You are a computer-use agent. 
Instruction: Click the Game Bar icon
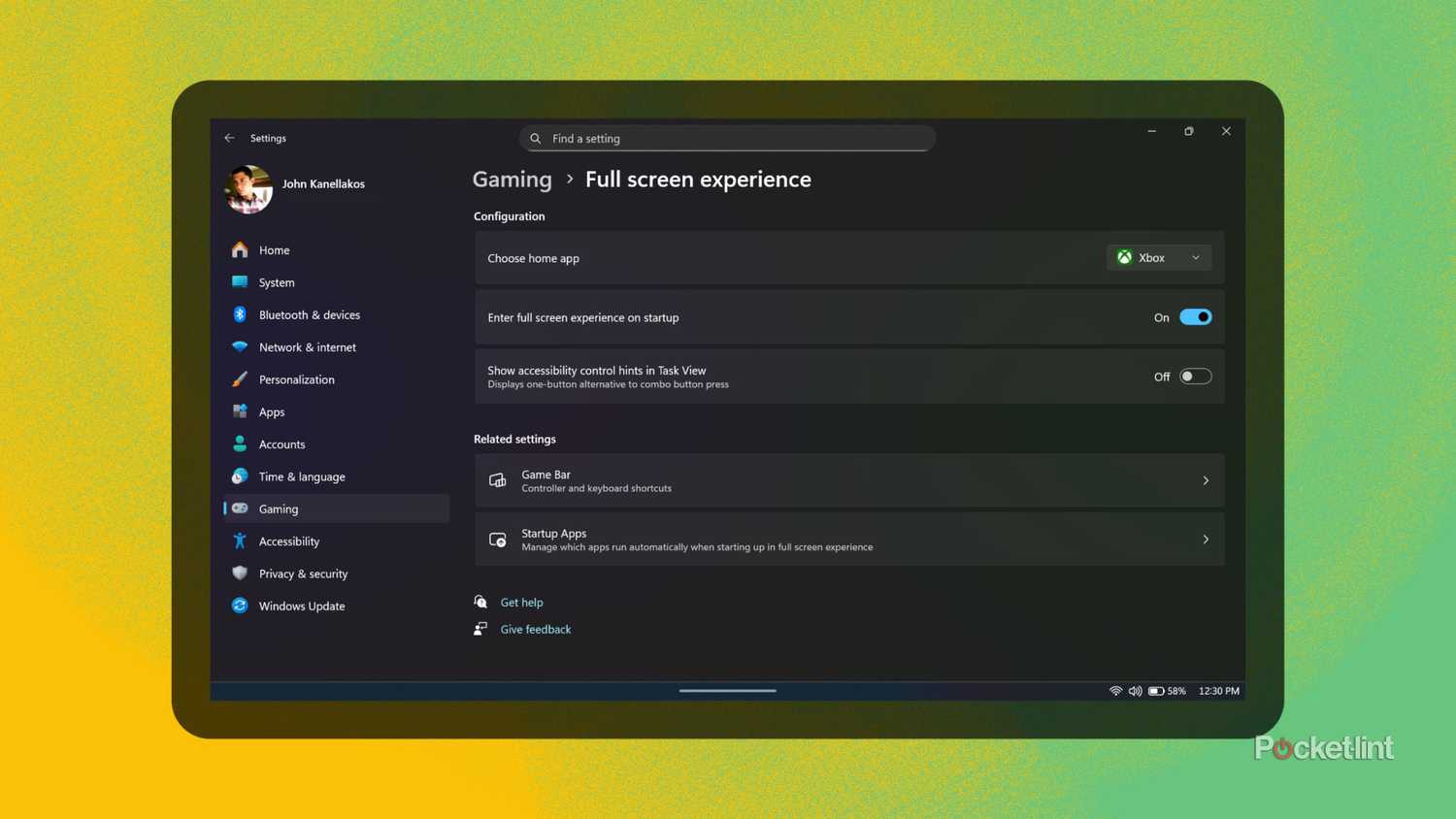[x=497, y=479]
